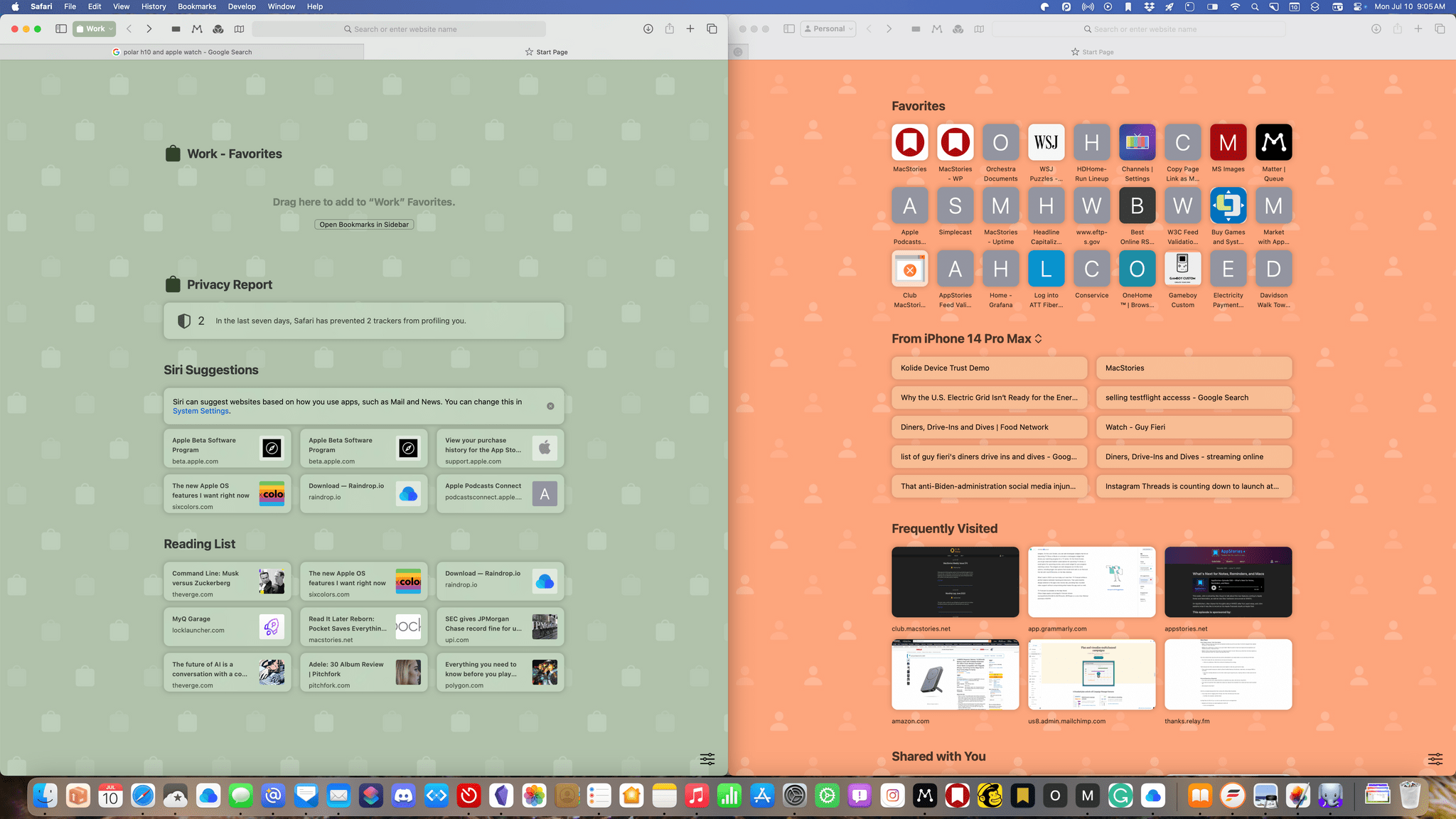Open a new tab in the Work window
Viewport: 1456px width, 819px height.
690,29
